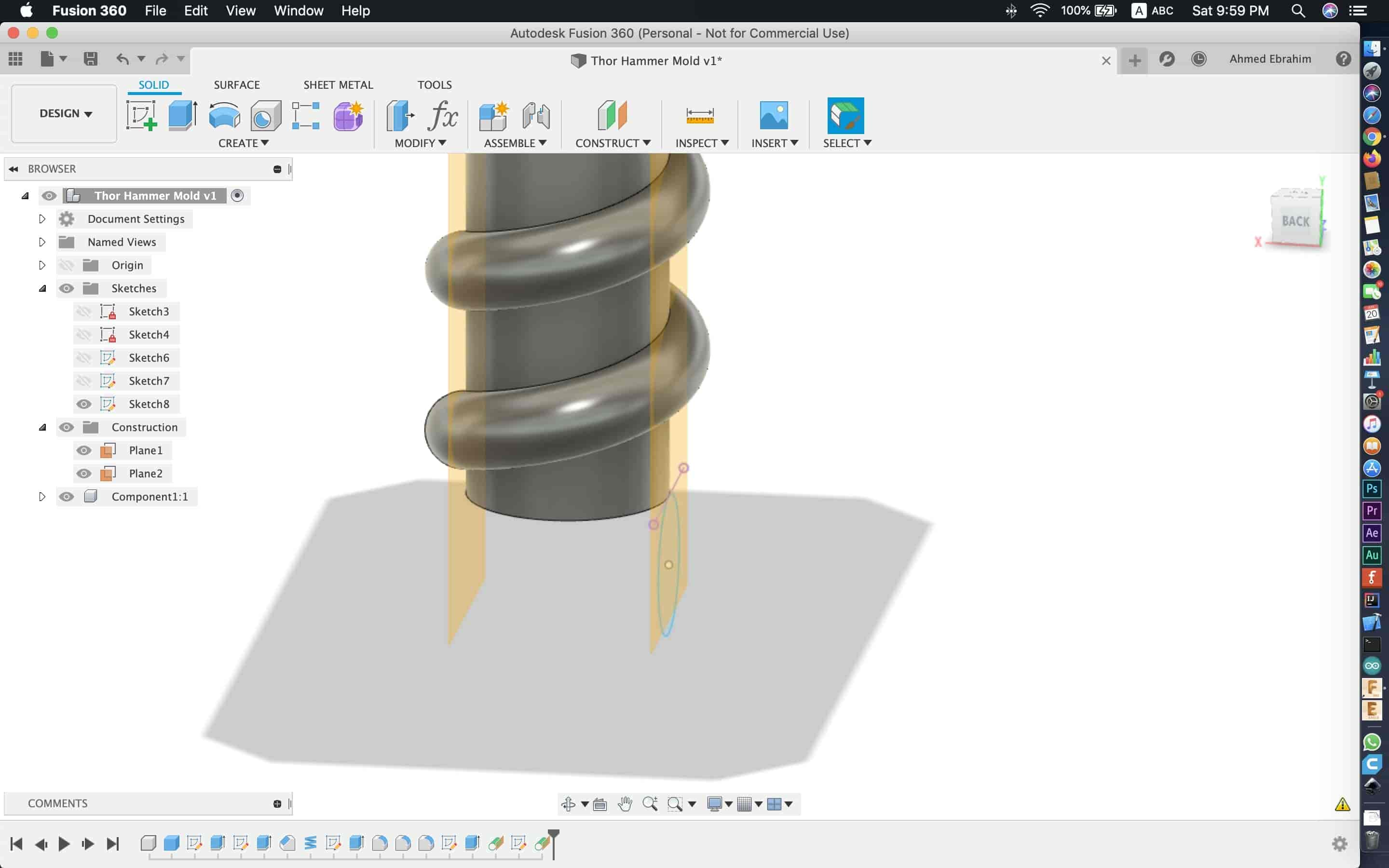This screenshot has width=1389, height=868.
Task: Open the Window menu
Action: pos(299,11)
